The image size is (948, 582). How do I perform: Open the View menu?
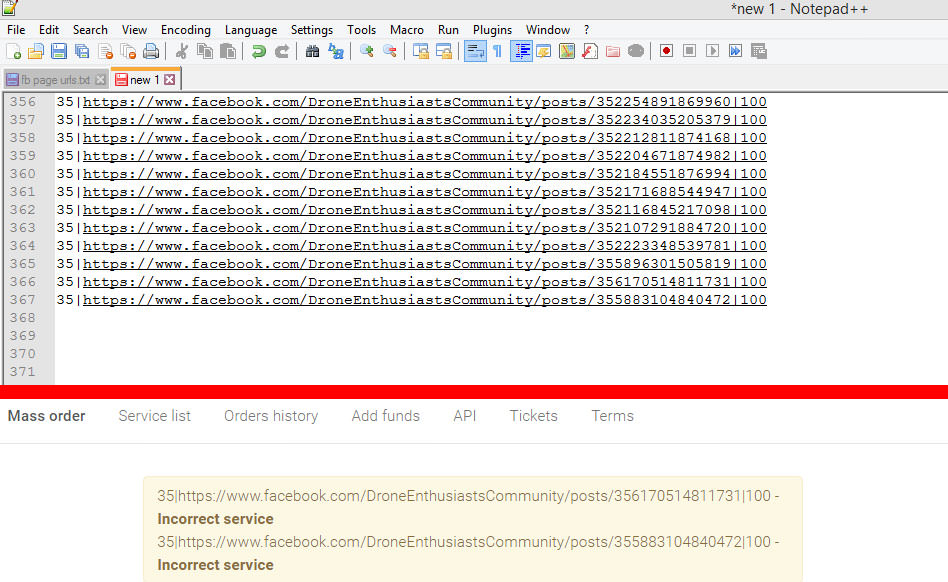click(134, 30)
